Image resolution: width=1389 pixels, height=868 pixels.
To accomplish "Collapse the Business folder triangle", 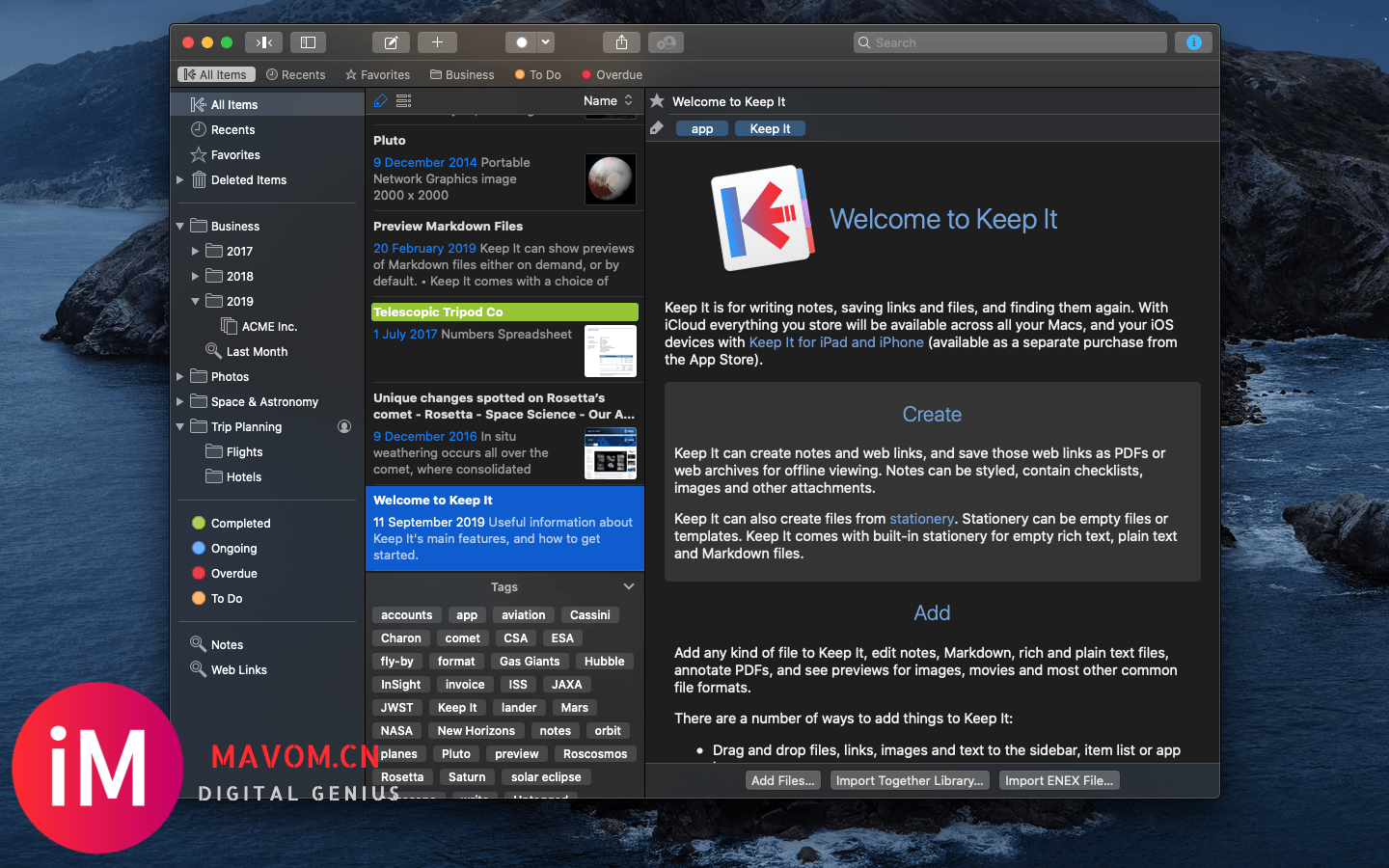I will [179, 226].
